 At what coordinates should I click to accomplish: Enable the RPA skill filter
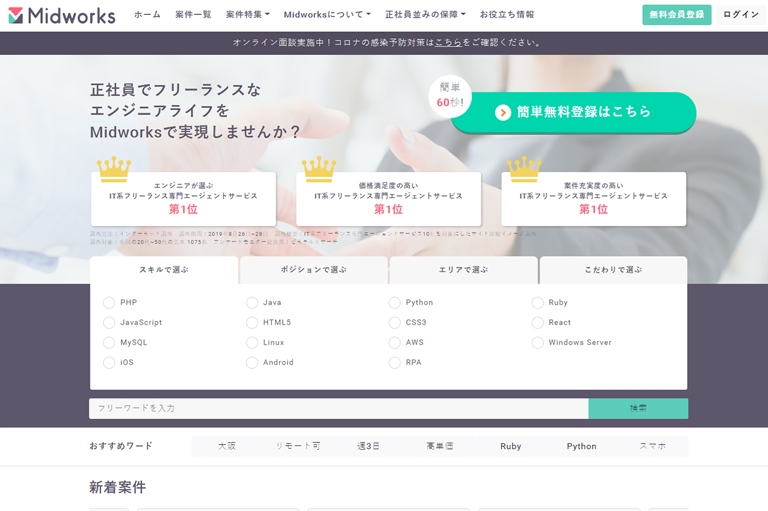[x=394, y=363]
